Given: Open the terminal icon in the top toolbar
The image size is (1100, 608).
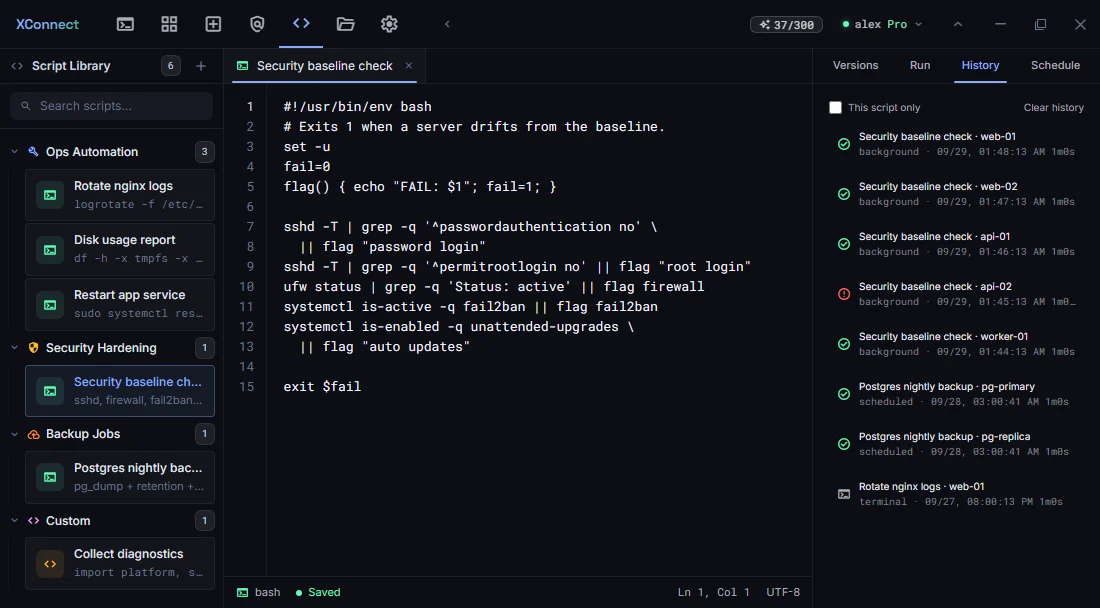Looking at the screenshot, I should (125, 24).
